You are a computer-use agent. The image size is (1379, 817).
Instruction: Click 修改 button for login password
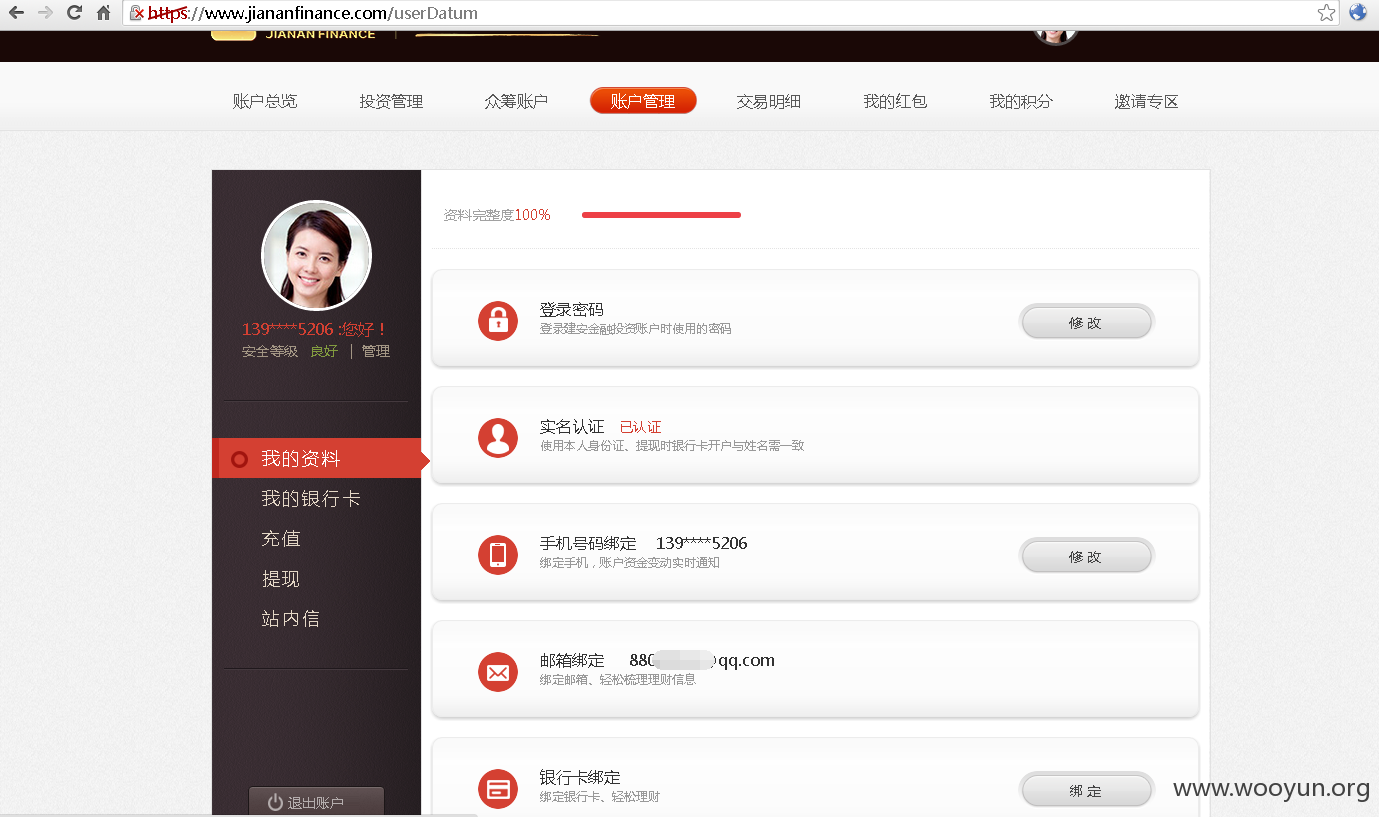1086,323
